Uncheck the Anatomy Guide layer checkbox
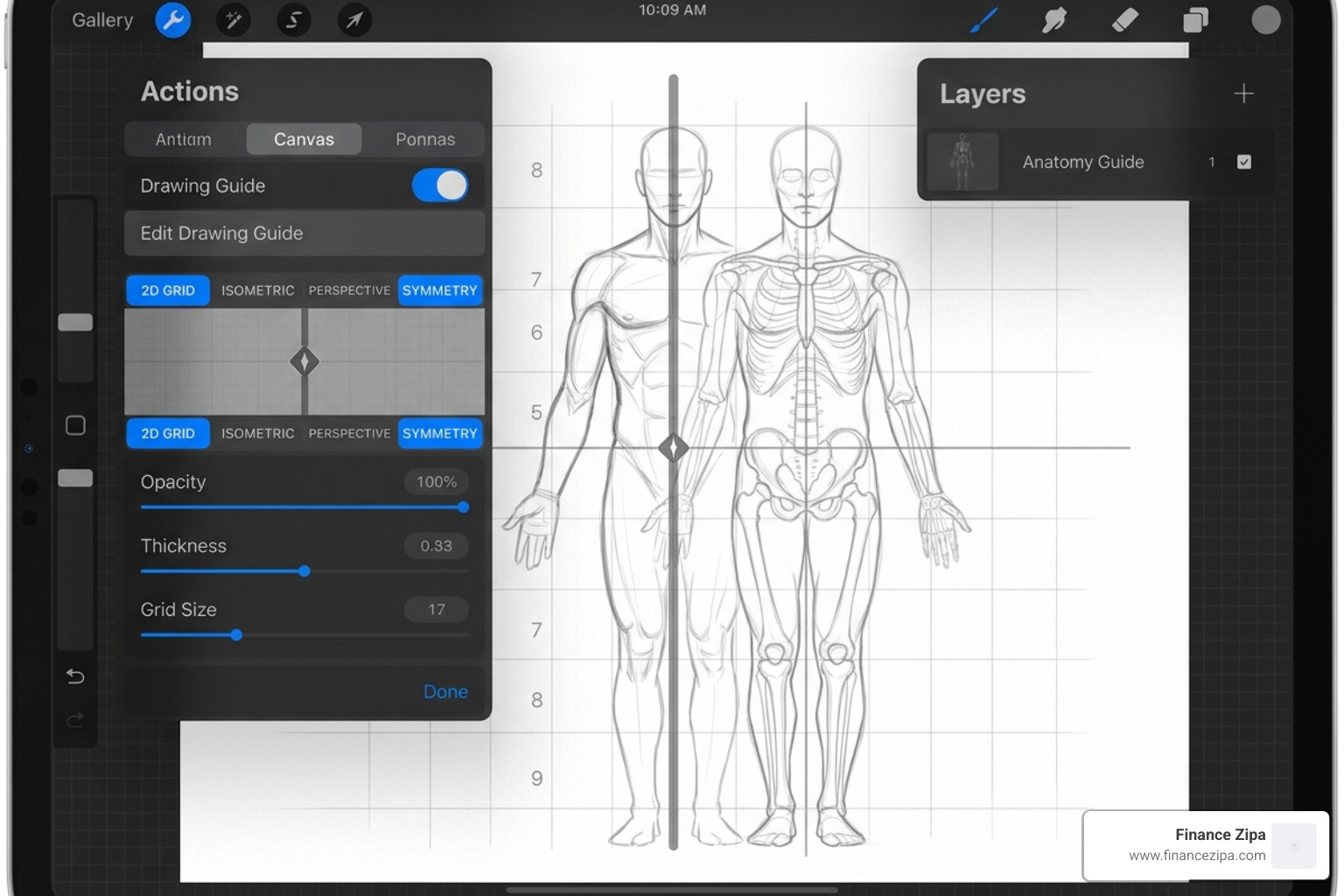This screenshot has height=896, width=1344. coord(1244,161)
